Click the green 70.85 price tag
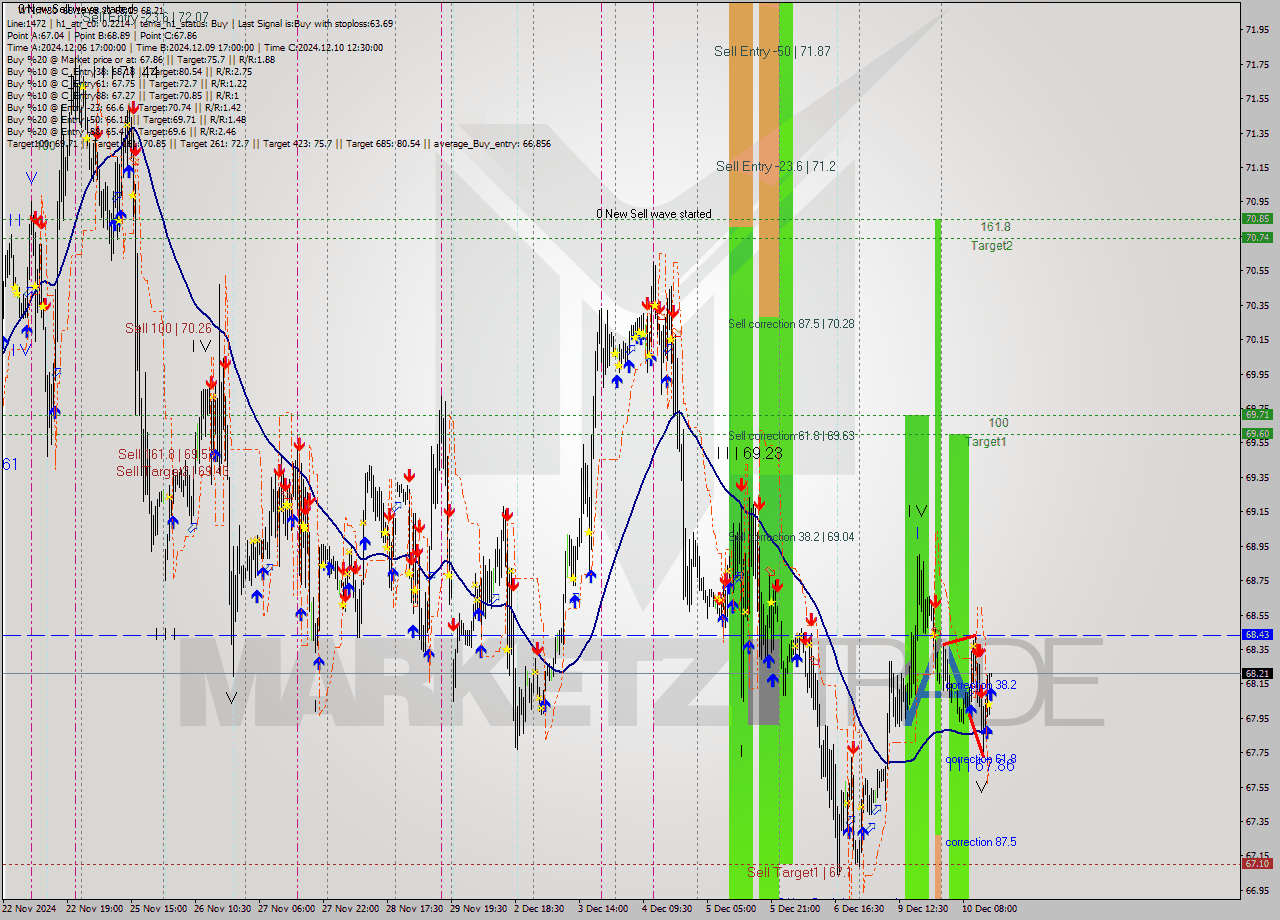 tap(1257, 219)
